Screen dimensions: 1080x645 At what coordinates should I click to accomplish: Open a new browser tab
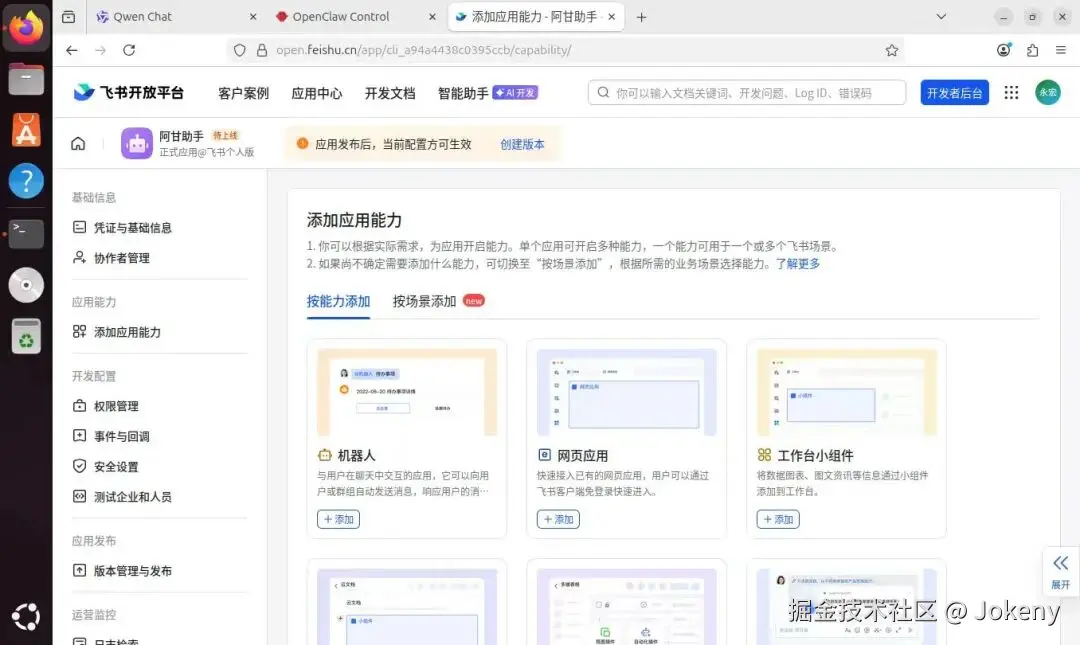(641, 17)
